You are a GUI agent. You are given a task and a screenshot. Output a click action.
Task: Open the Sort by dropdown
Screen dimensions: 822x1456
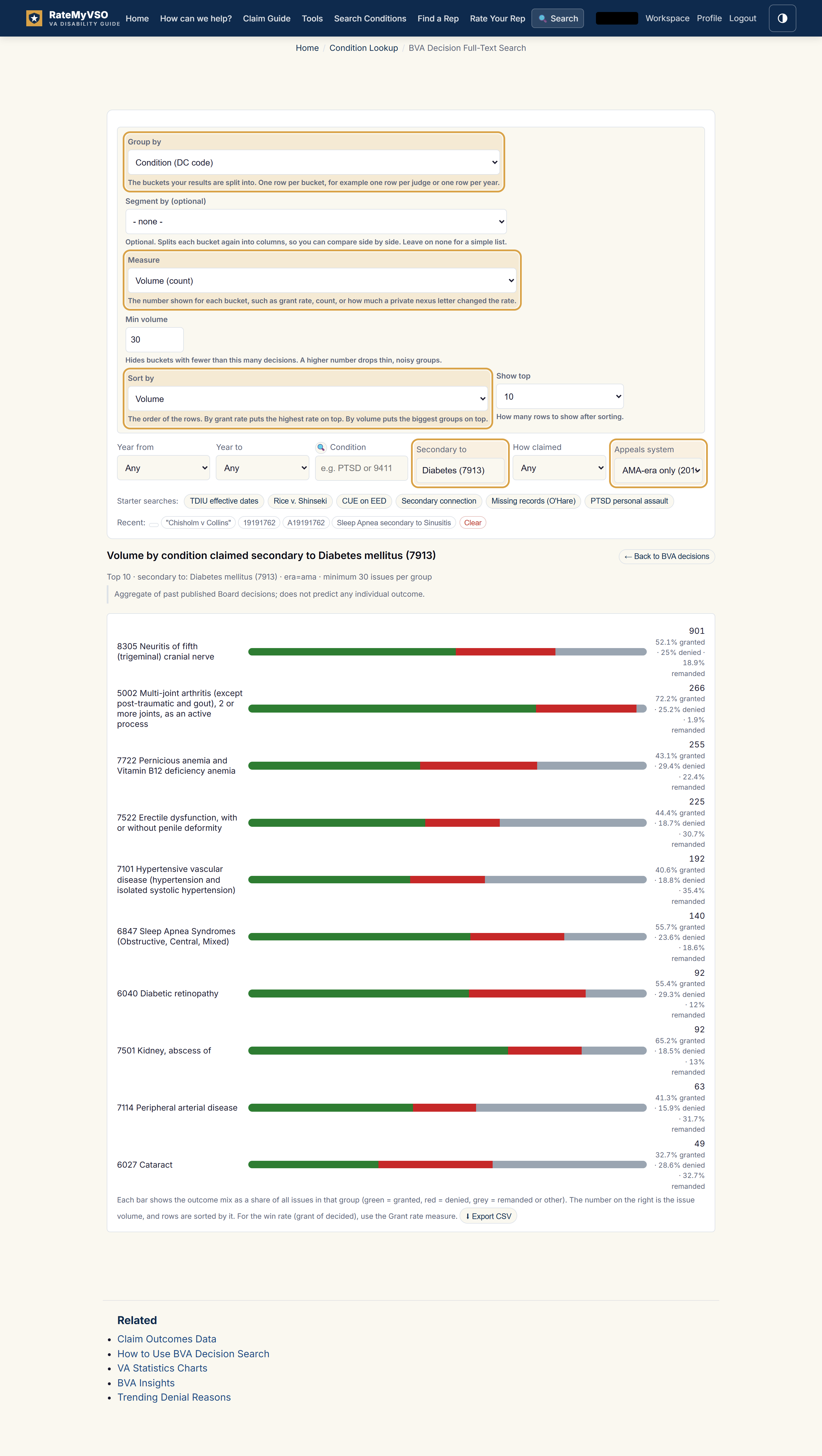(308, 399)
